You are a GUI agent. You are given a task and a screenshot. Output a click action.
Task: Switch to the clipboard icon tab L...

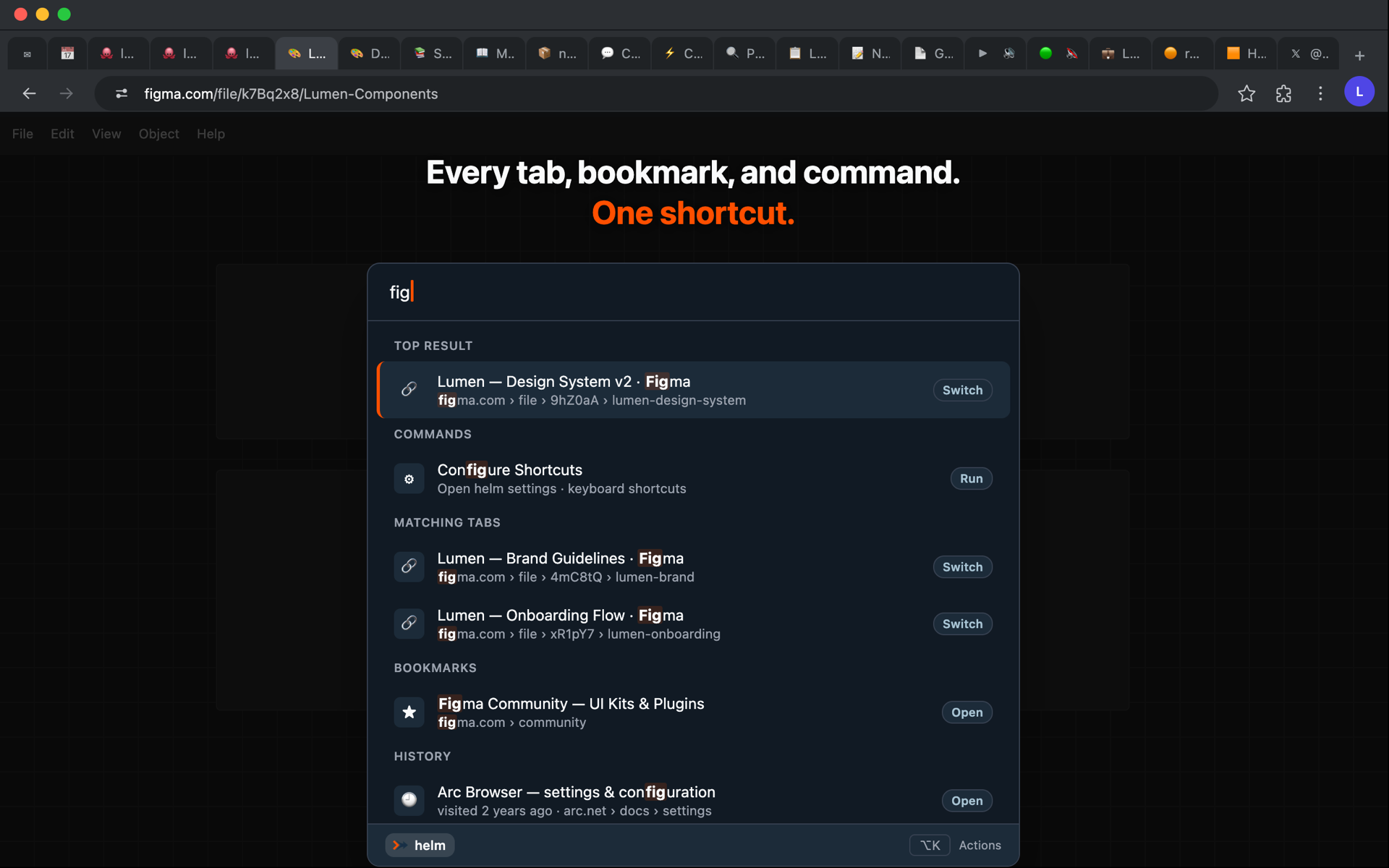pos(807,54)
